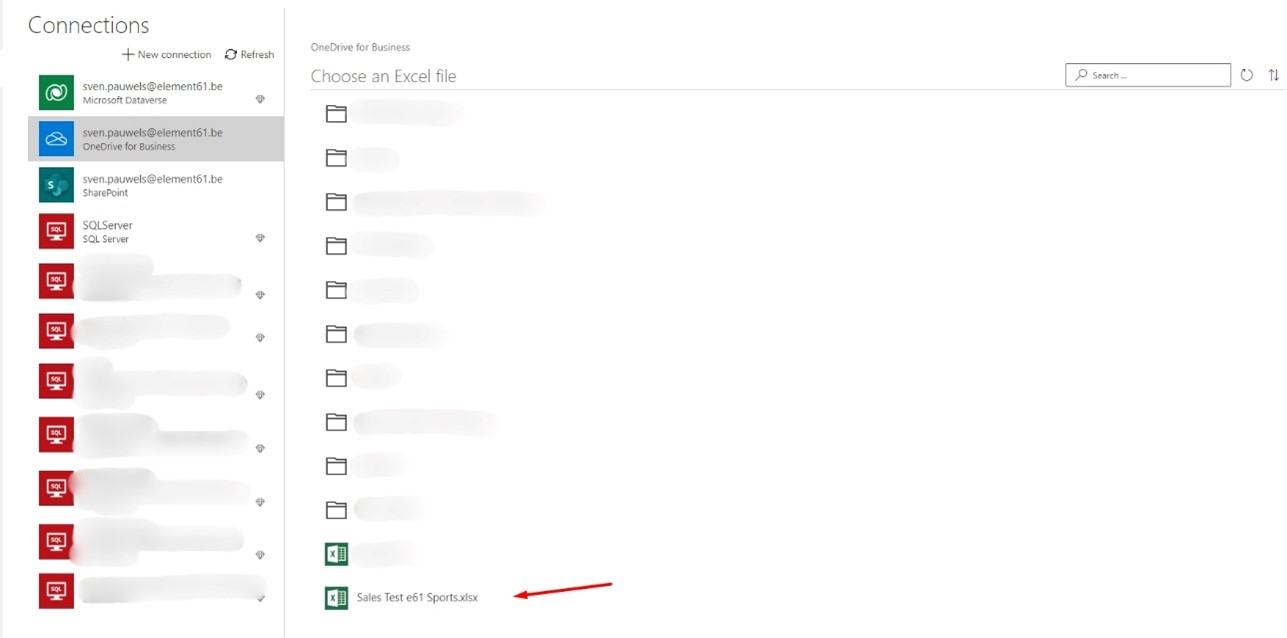Click the gateway icon on the fifth SQL Server connection
This screenshot has height=638, width=1287.
(260, 448)
